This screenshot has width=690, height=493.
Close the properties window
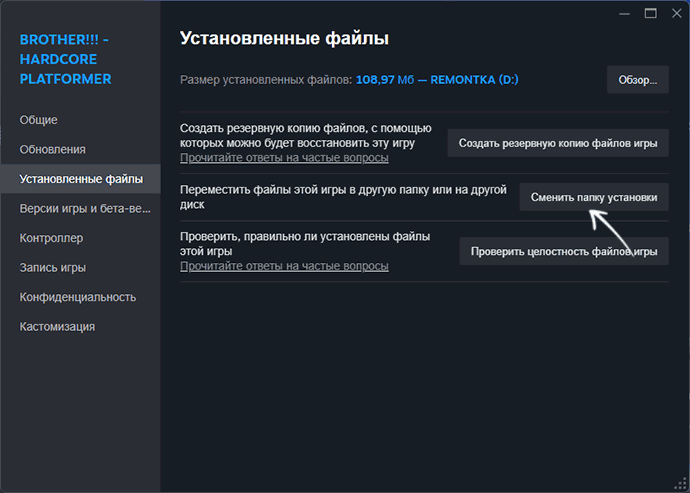[x=677, y=14]
